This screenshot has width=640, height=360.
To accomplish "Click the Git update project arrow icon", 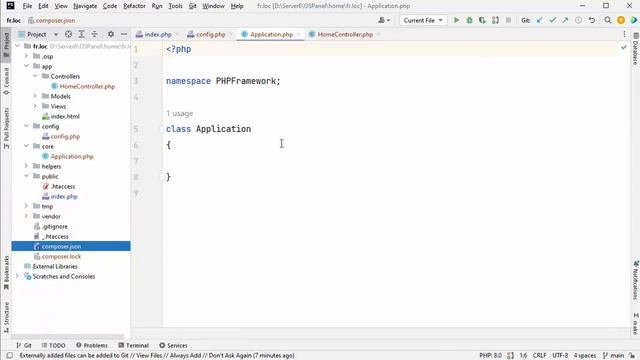I will 540,20.
